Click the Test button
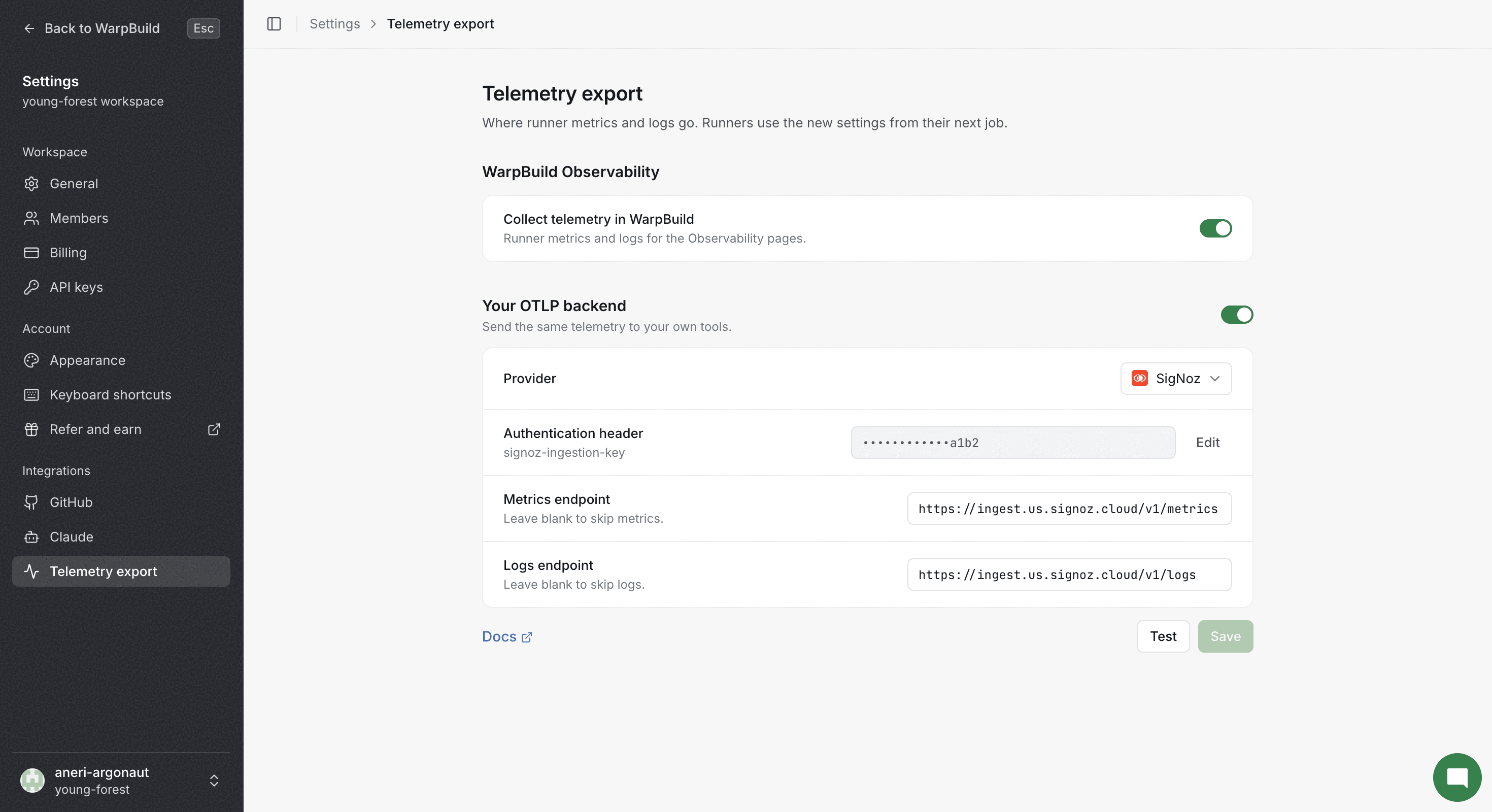Viewport: 1492px width, 812px height. point(1163,636)
